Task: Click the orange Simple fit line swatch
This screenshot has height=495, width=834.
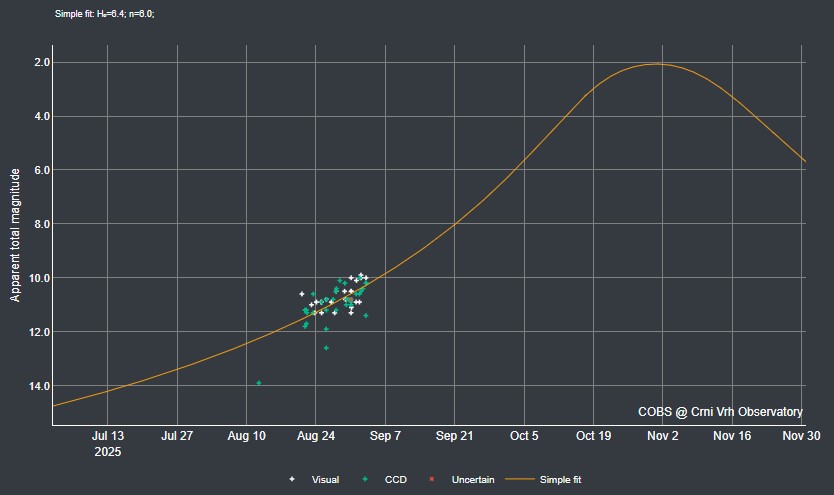Action: coord(520,479)
